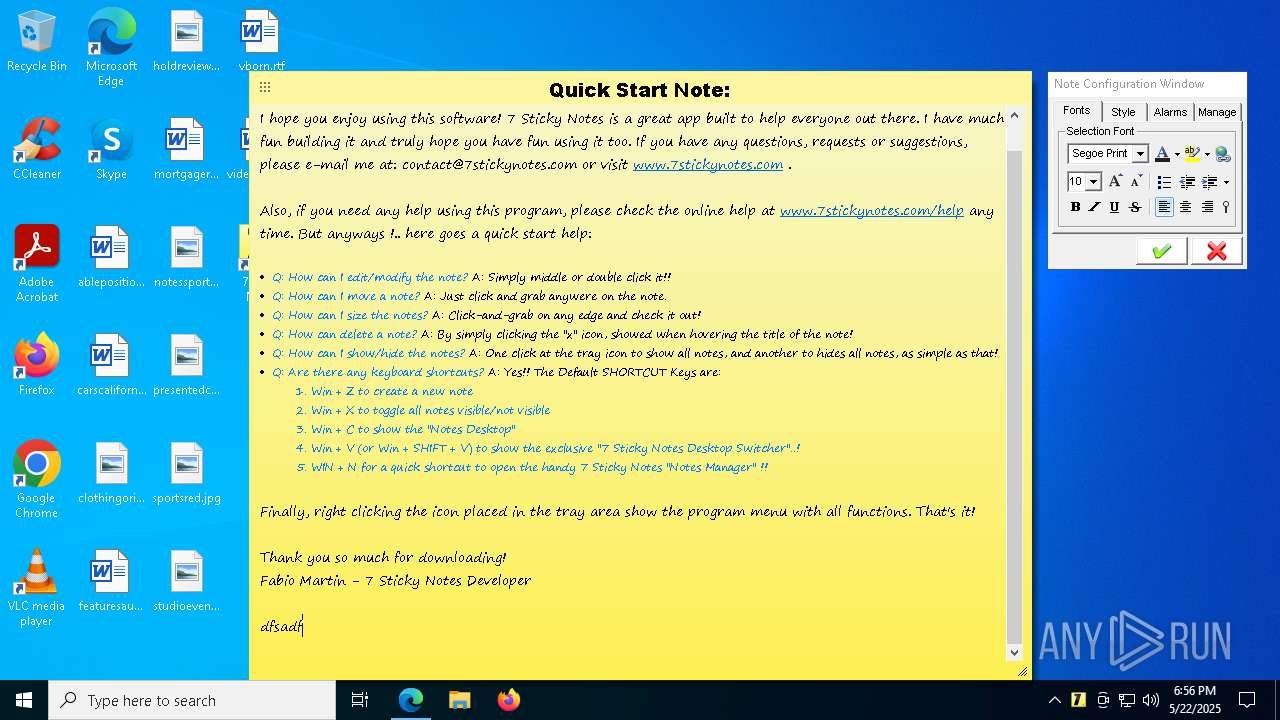1280x720 pixels.
Task: Increase the font size with grow icon
Action: [x=1115, y=181]
